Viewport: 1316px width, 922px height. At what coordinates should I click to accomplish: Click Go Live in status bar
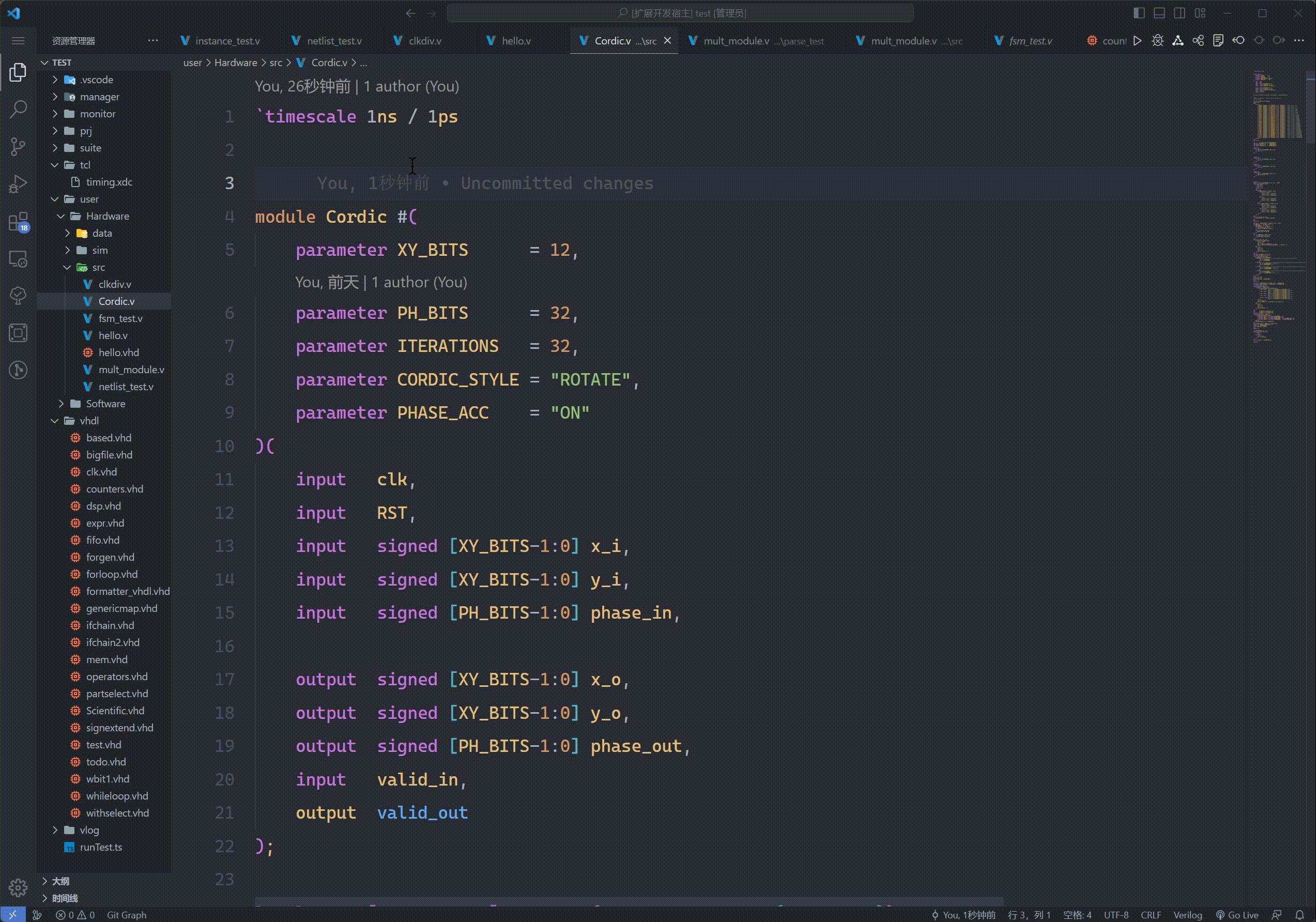pyautogui.click(x=1237, y=915)
